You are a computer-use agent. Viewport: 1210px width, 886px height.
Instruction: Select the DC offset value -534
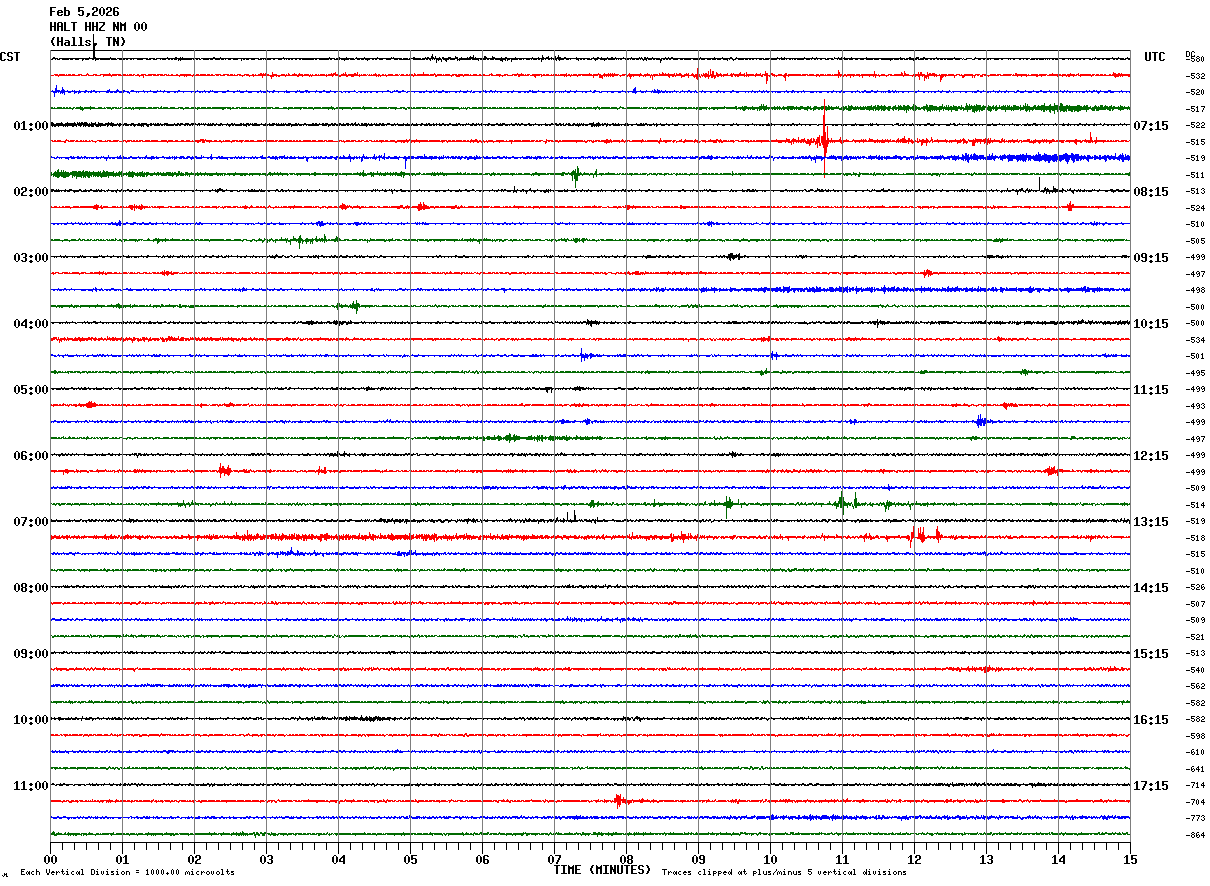click(x=1195, y=340)
